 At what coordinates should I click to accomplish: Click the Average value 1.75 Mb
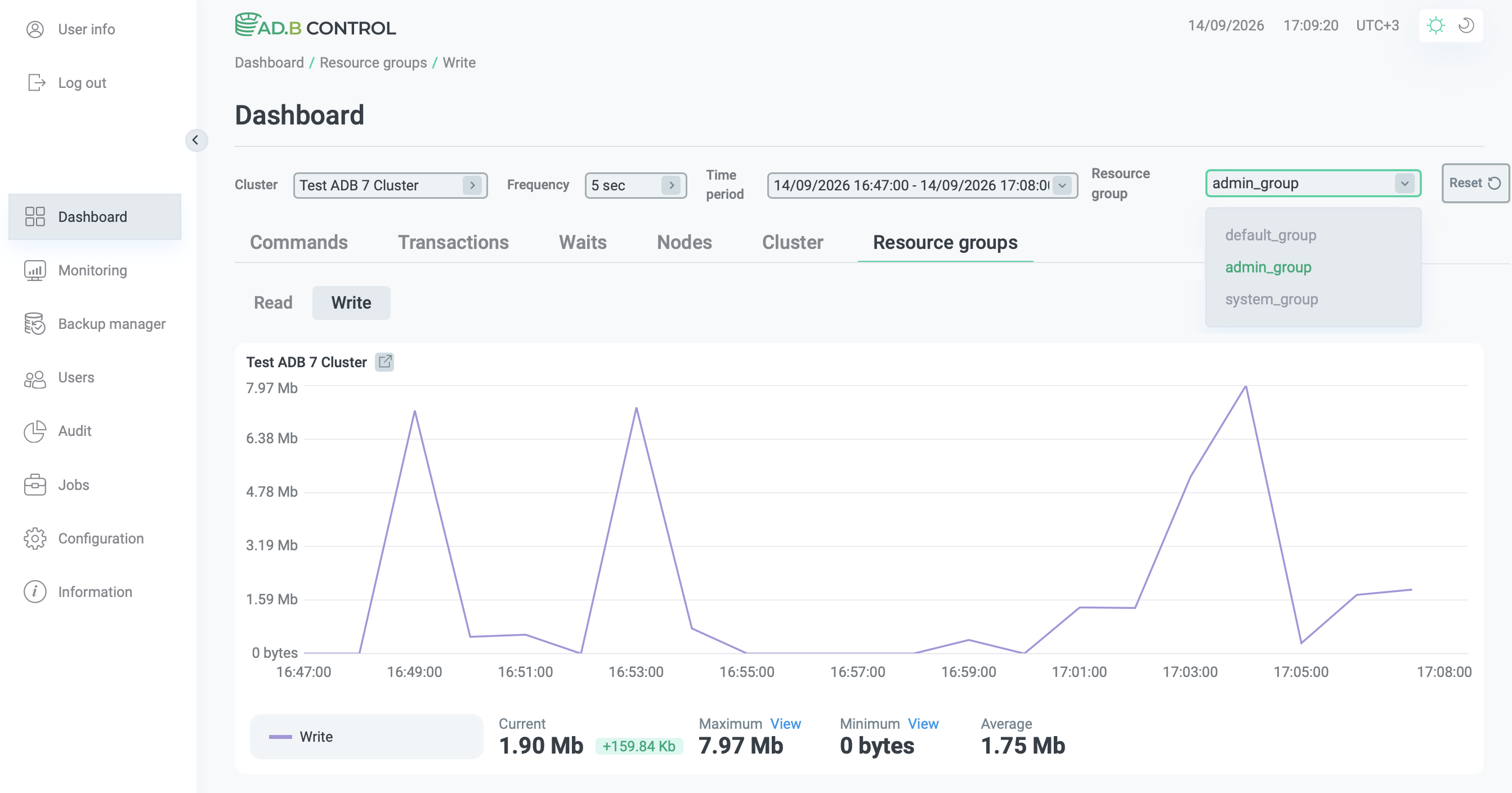tap(1023, 746)
